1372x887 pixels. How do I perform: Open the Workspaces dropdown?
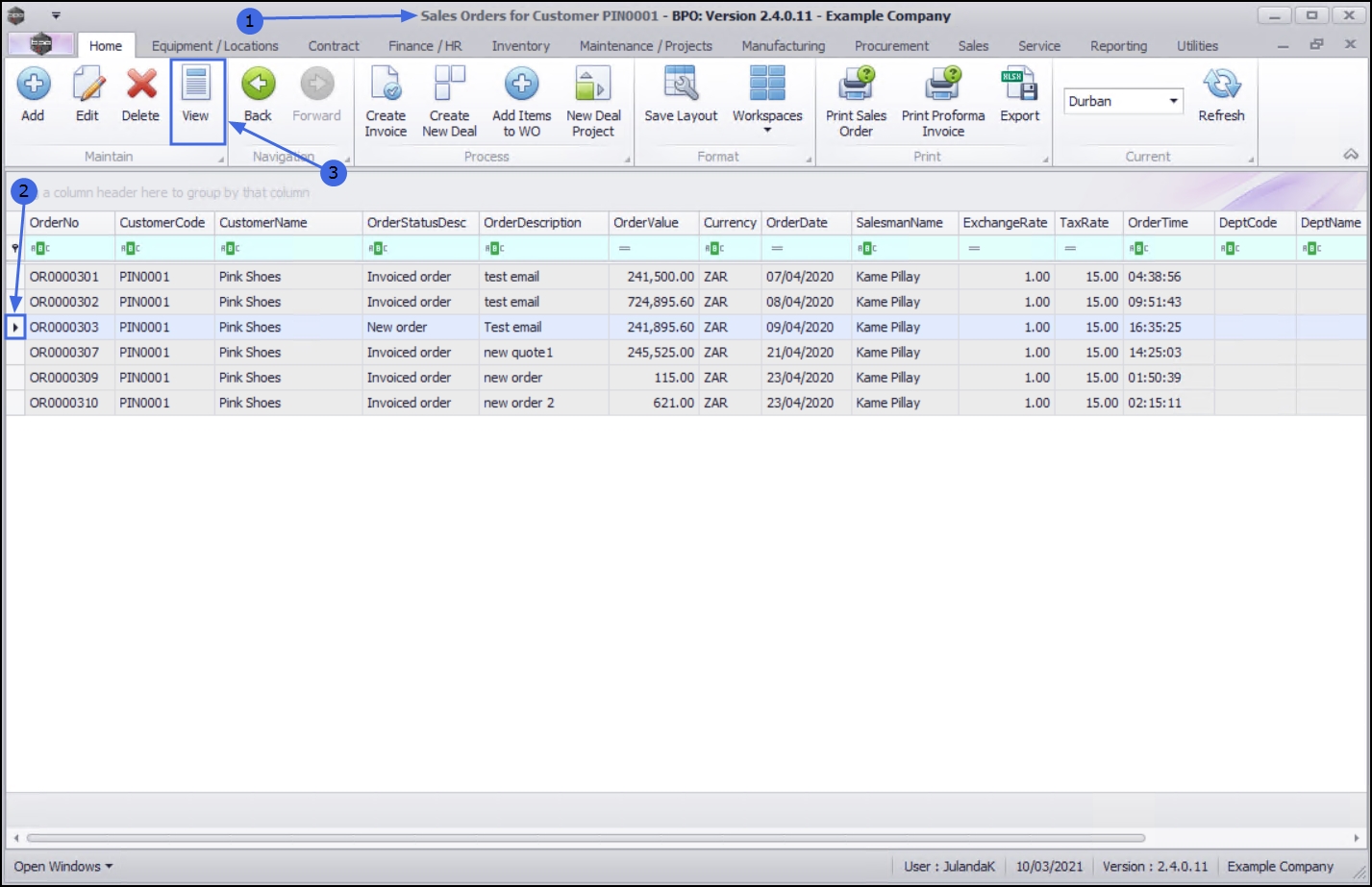[767, 100]
